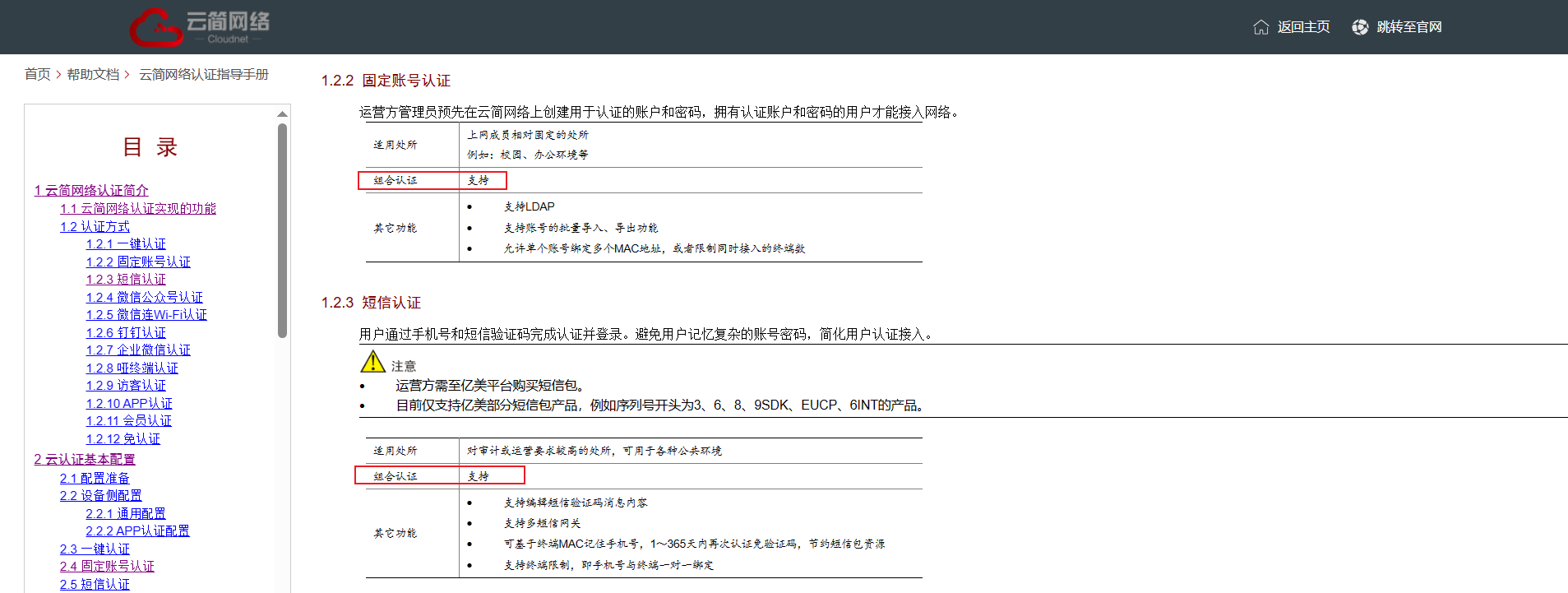The height and width of the screenshot is (593, 1568).
Task: Open contents entry 2.2 设备侧配置
Action: [x=100, y=495]
